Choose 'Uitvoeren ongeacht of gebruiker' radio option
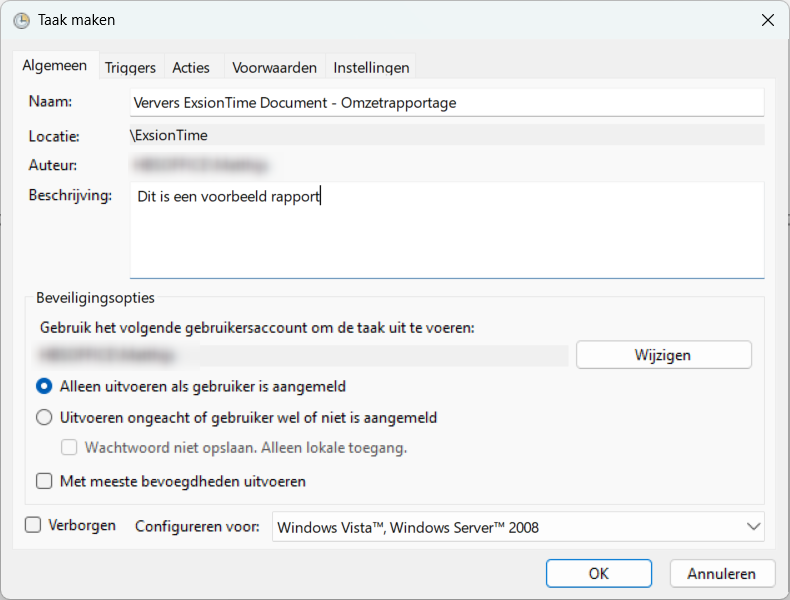The height and width of the screenshot is (600, 790). [44, 418]
